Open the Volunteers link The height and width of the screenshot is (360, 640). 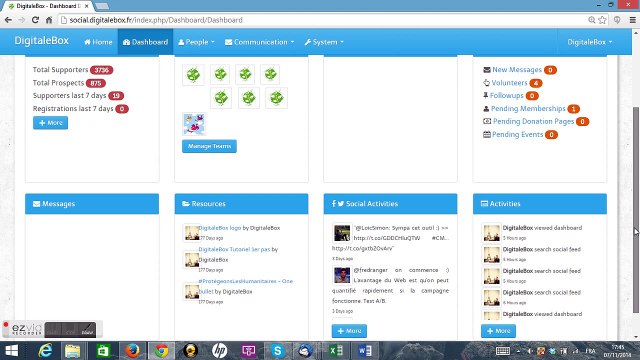point(509,83)
